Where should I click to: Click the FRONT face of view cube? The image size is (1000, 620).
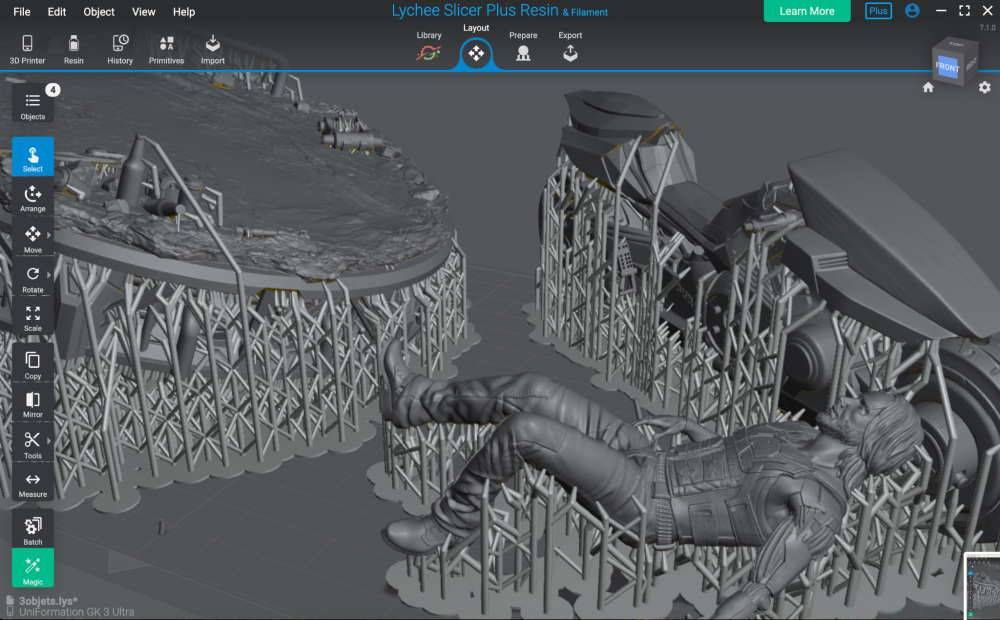(945, 67)
